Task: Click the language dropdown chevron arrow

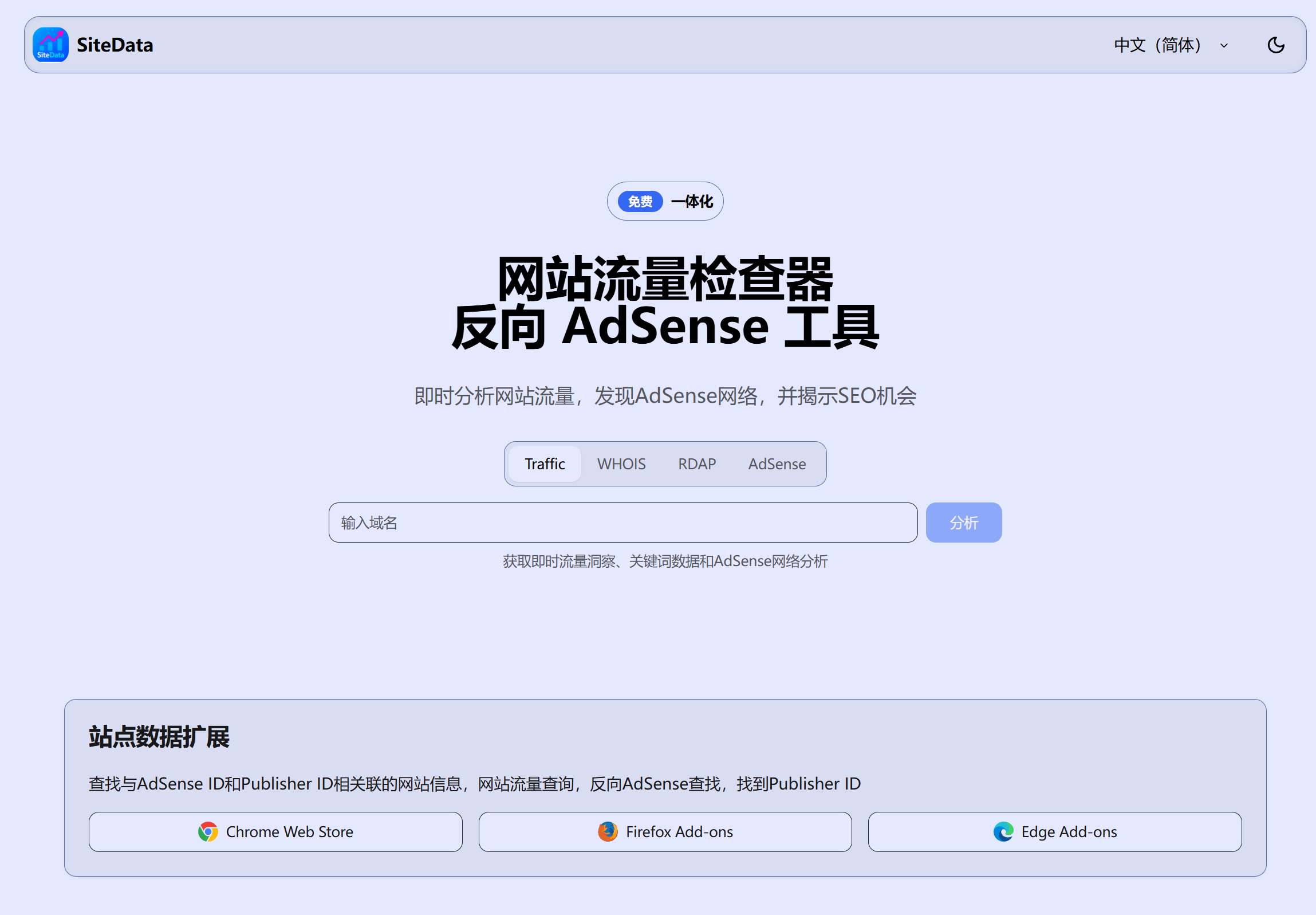Action: coord(1224,45)
